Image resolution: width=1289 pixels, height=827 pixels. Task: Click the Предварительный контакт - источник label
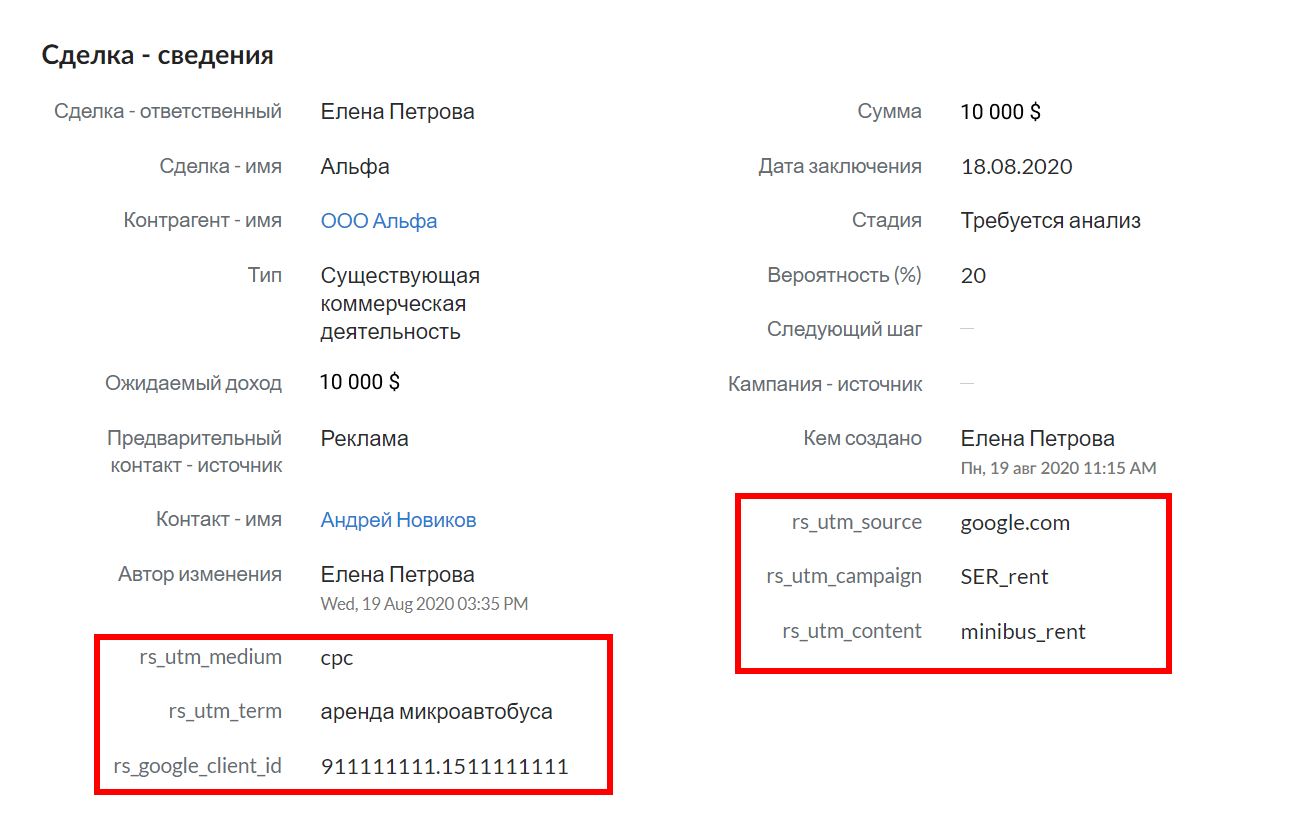(x=195, y=452)
